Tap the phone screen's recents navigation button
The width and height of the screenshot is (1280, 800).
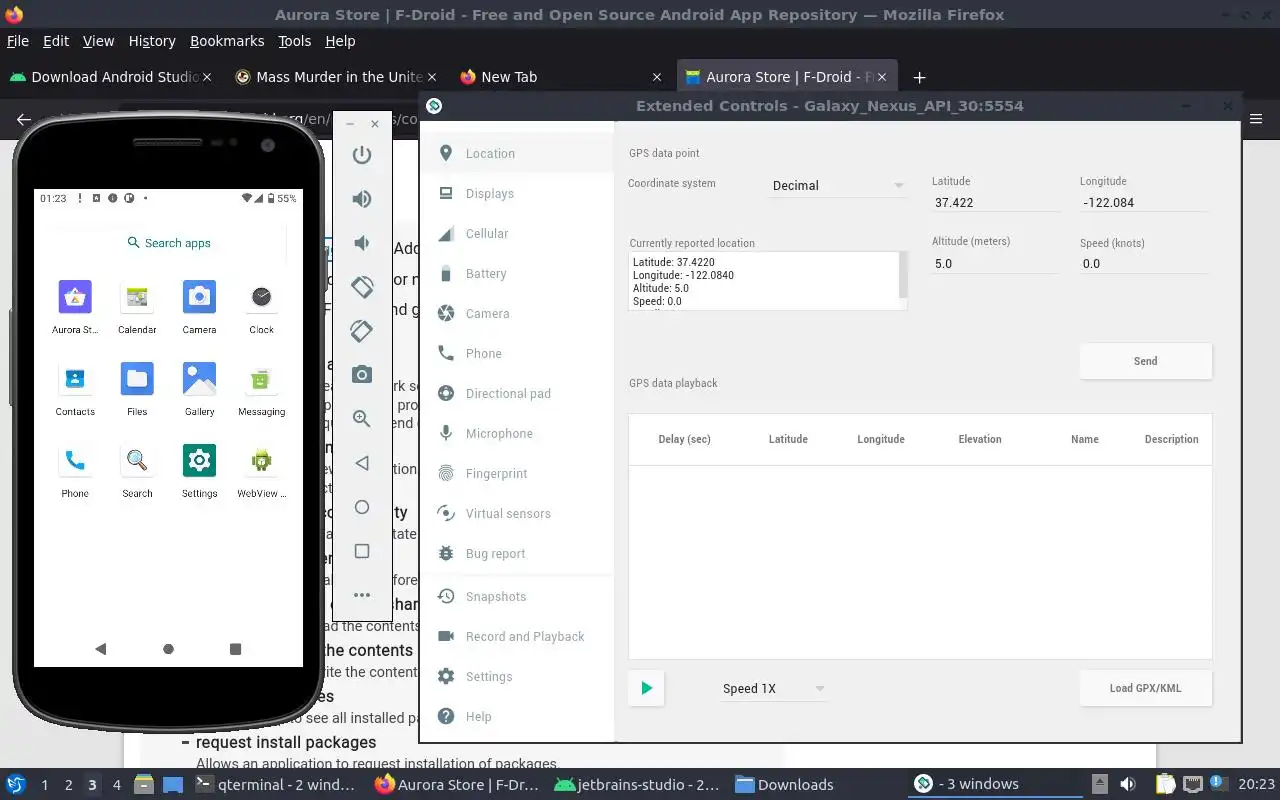tap(236, 649)
